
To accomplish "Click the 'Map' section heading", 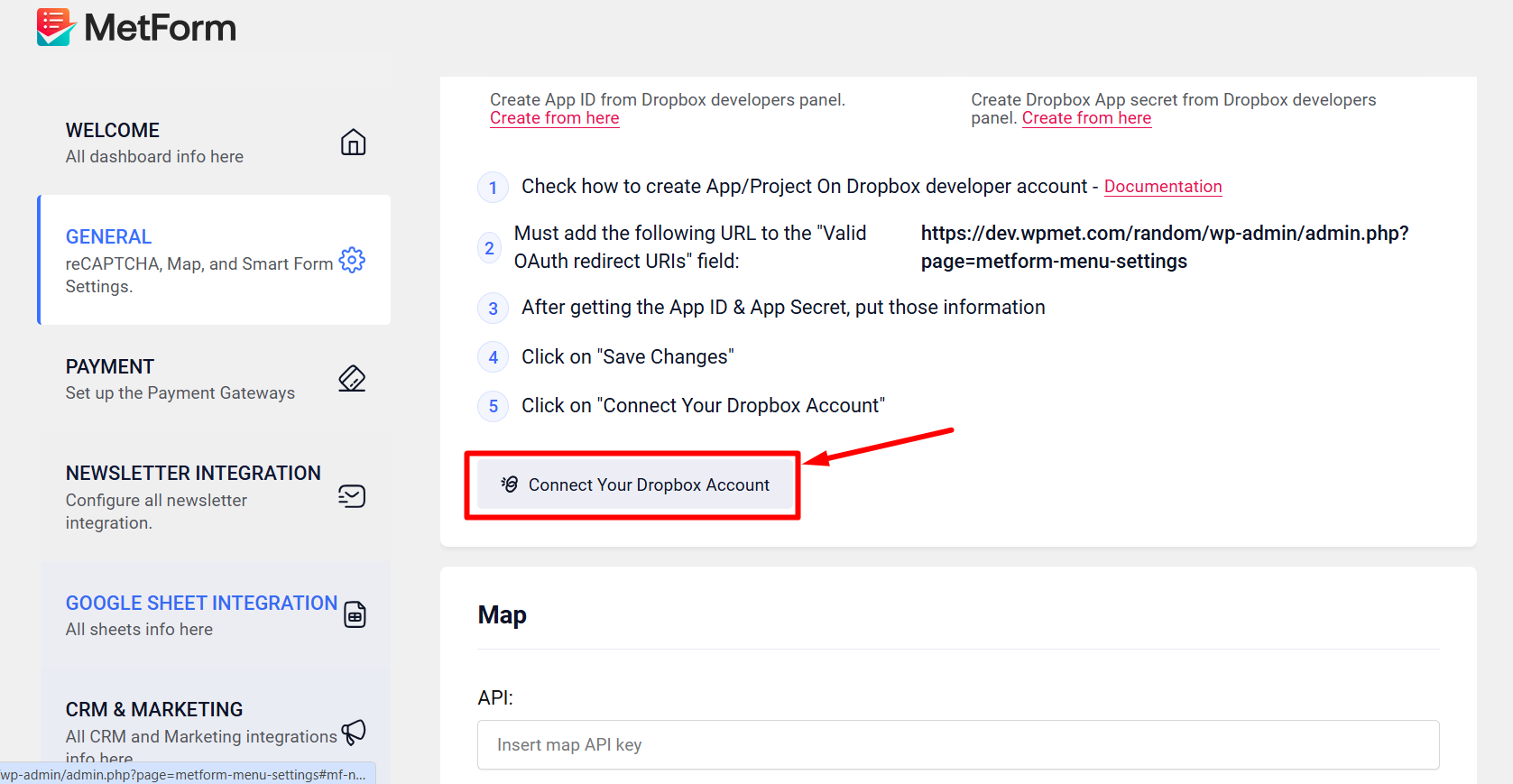I will [x=503, y=615].
